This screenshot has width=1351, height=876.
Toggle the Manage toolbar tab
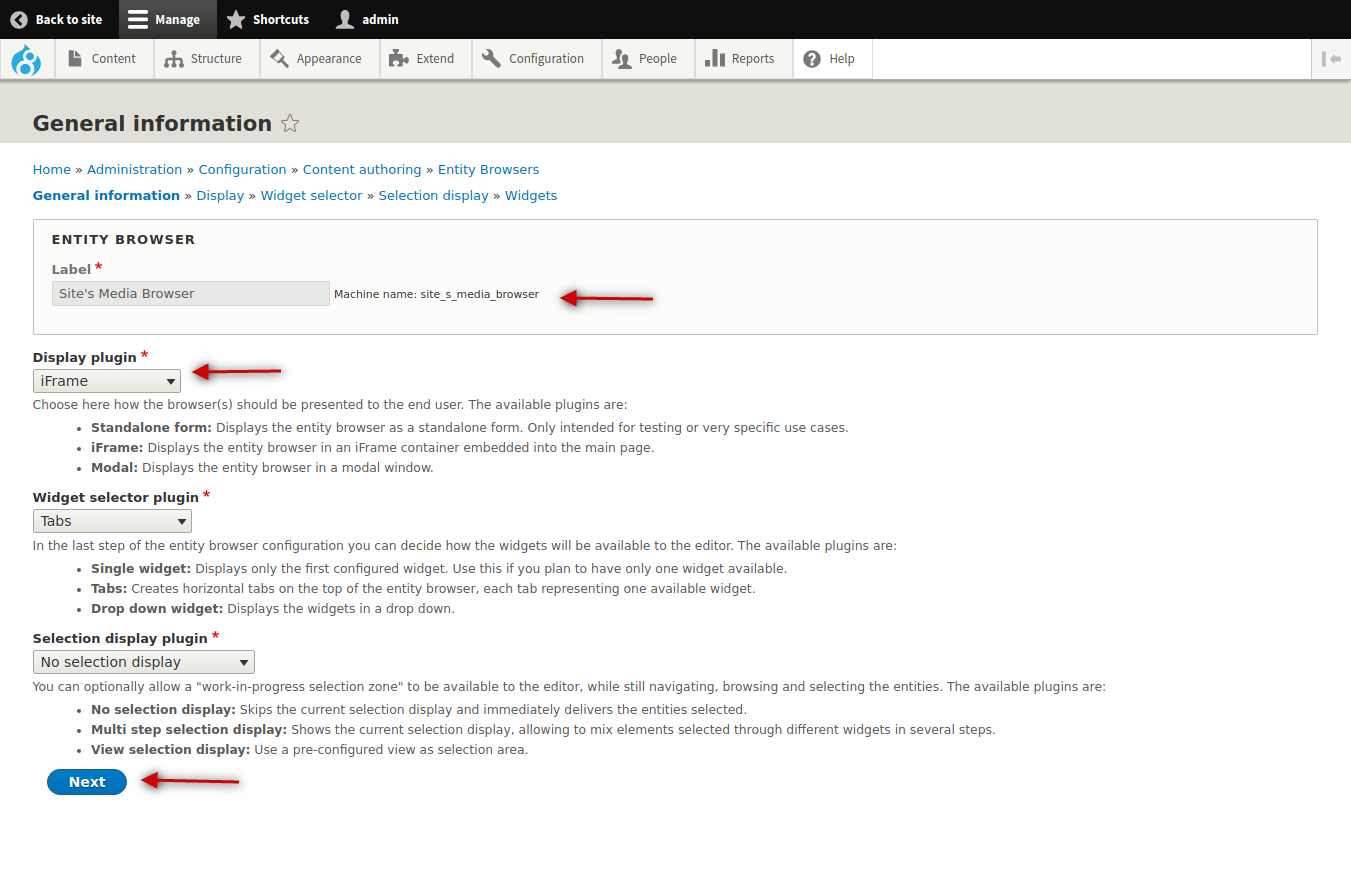[164, 19]
